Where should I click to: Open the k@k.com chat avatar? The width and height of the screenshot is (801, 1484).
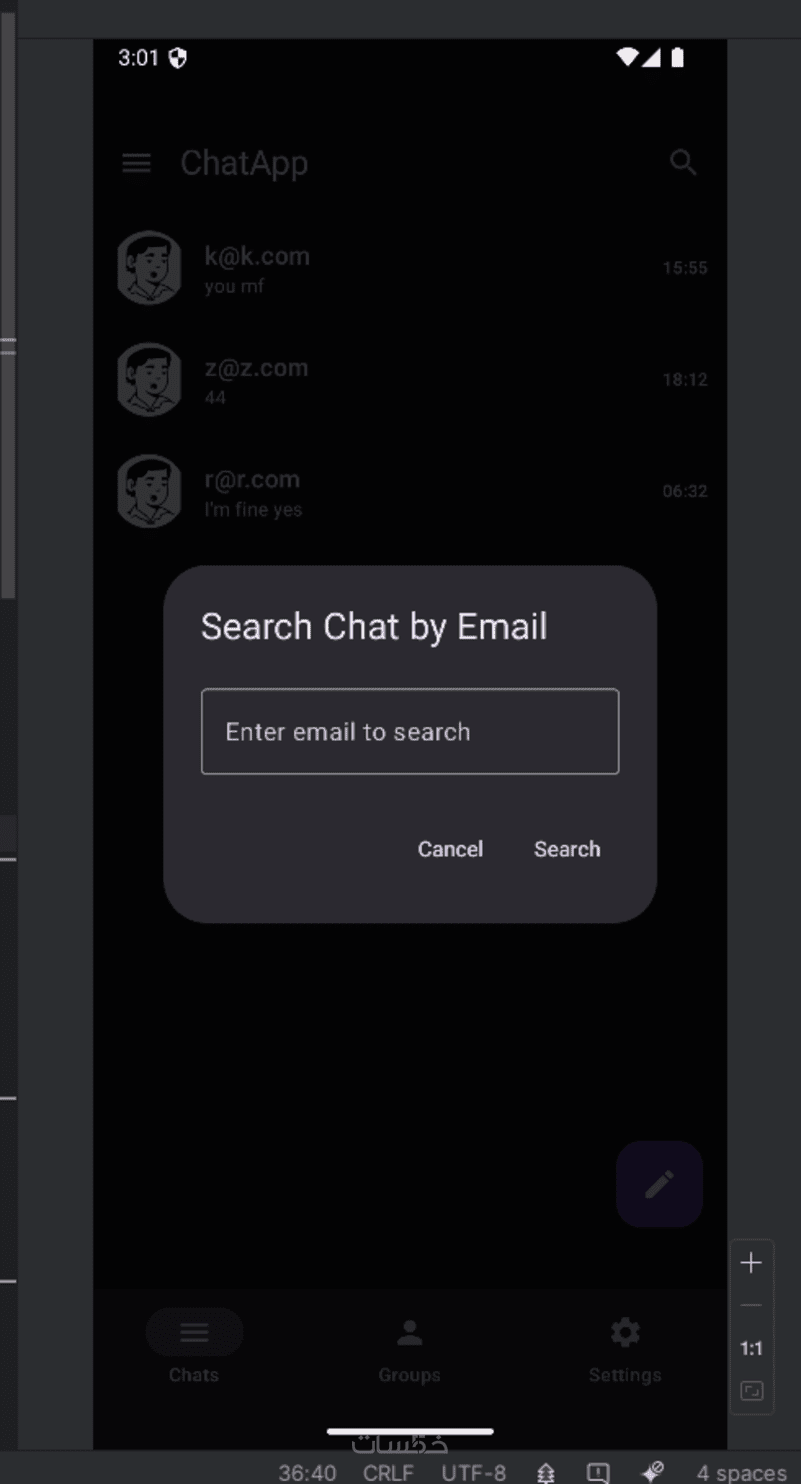point(149,268)
